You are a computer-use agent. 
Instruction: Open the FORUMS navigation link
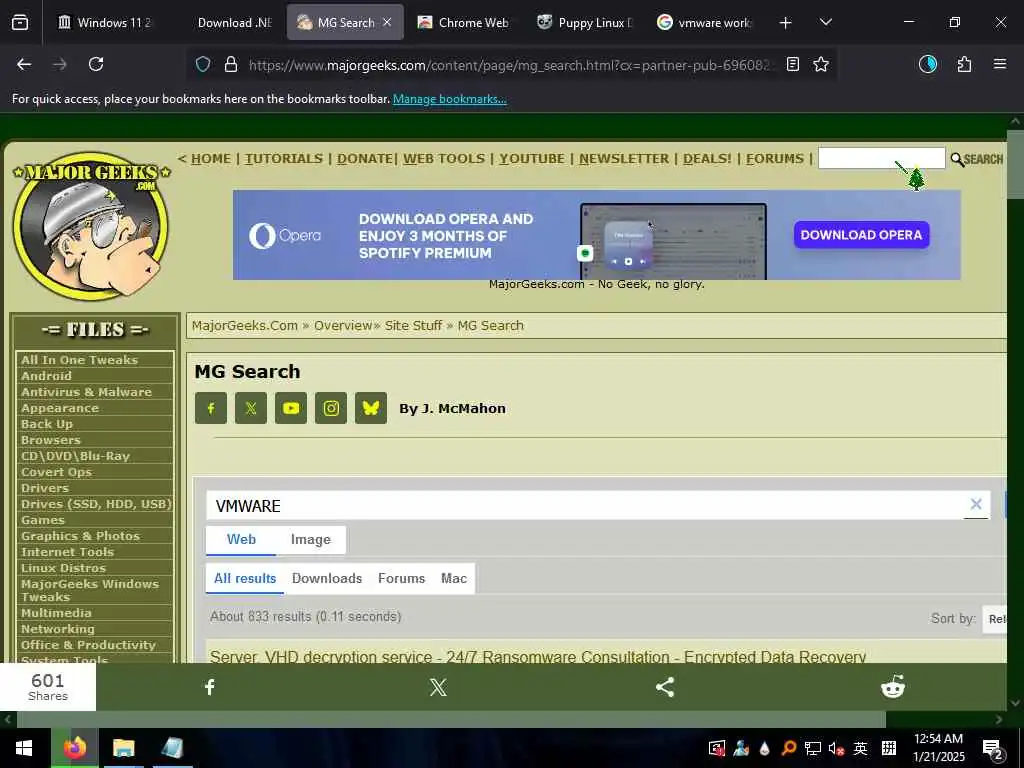(775, 159)
